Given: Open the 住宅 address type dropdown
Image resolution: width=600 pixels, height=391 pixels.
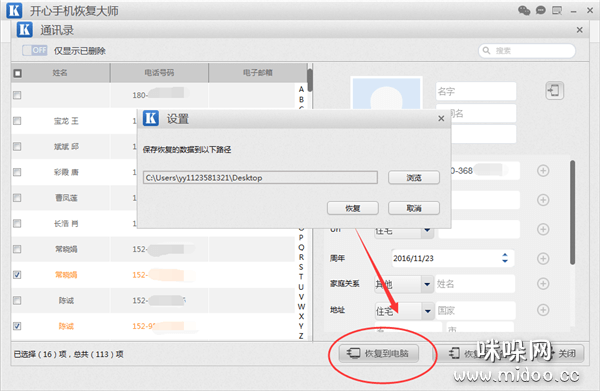Looking at the screenshot, I should 404,311.
